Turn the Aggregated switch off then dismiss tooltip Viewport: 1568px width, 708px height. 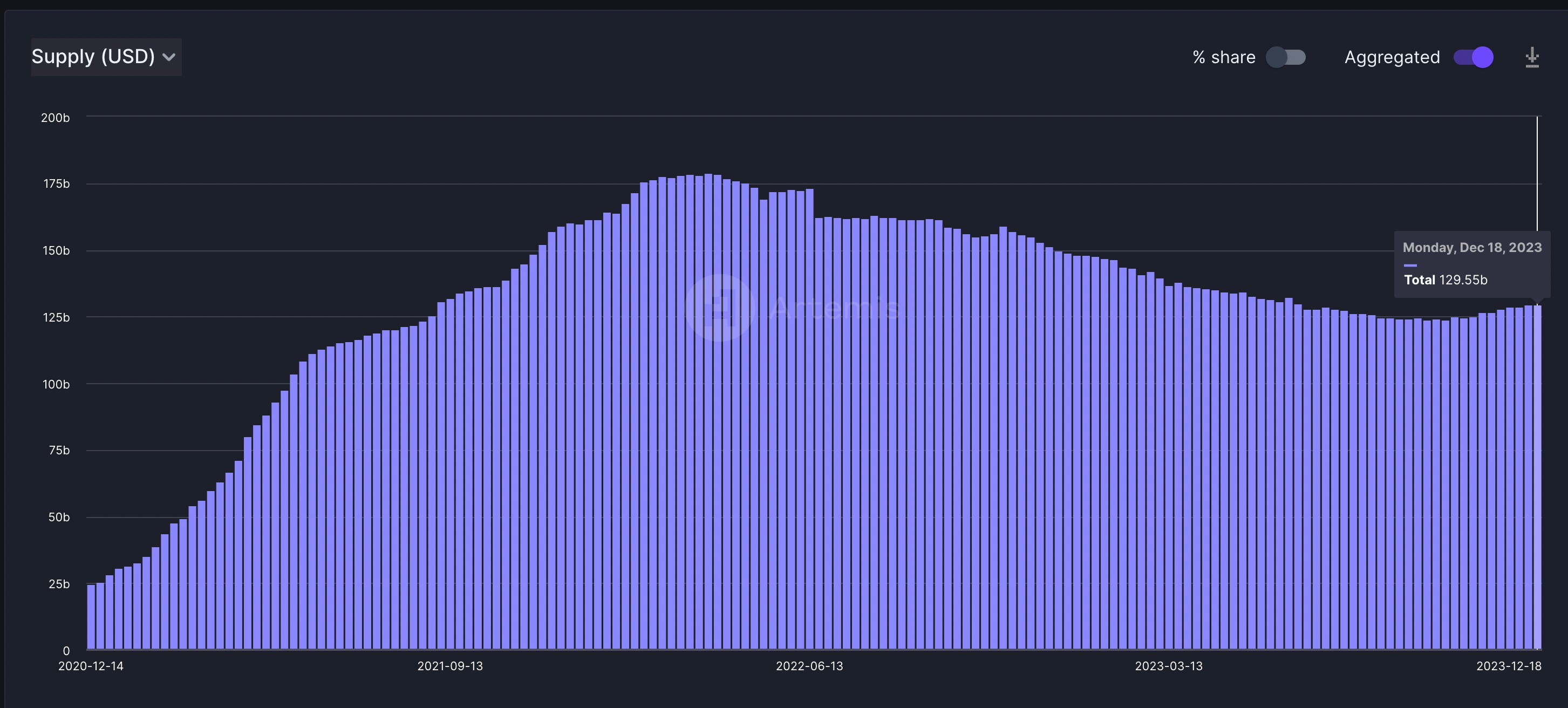[1472, 57]
